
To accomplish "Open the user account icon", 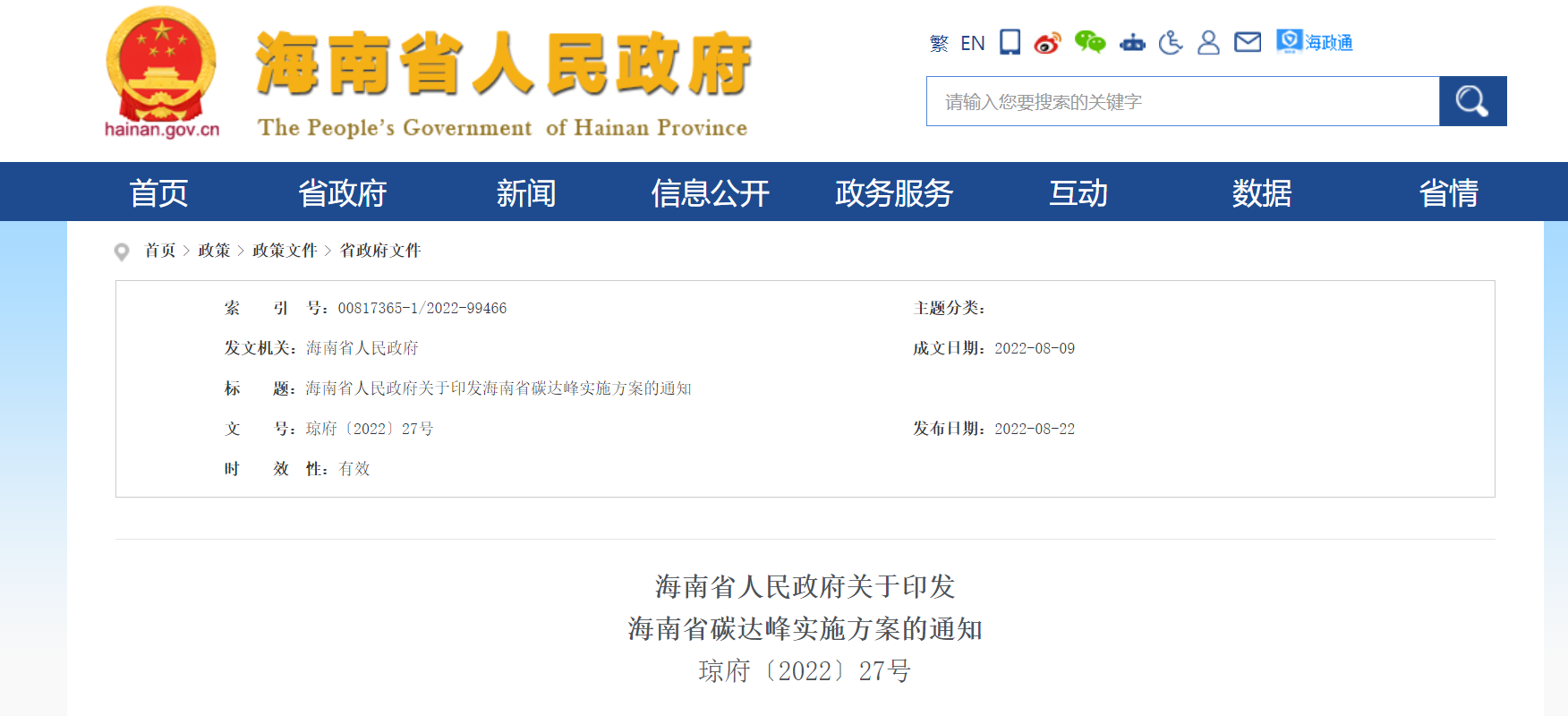I will pos(1208,42).
